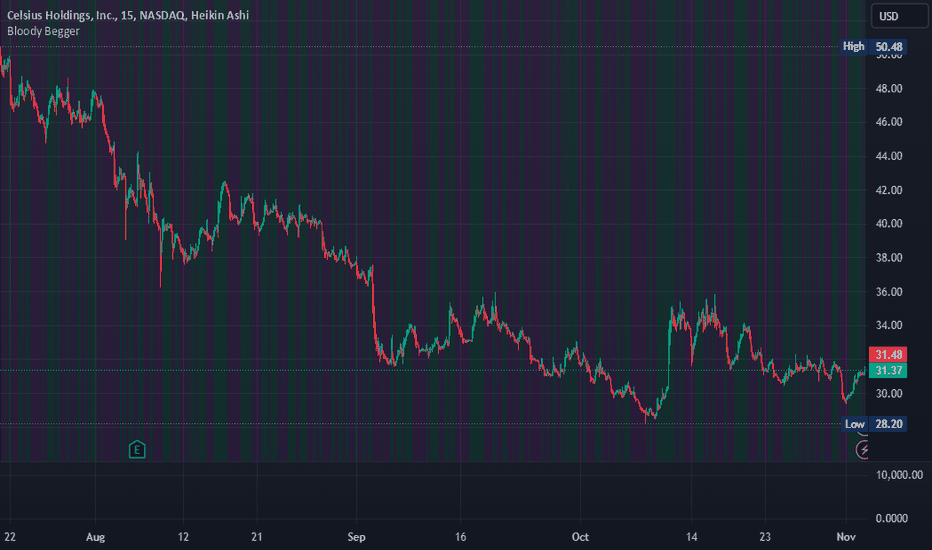Screen dimensions: 932x550
Task: Click the red 31.48 price tag
Action: [x=888, y=354]
